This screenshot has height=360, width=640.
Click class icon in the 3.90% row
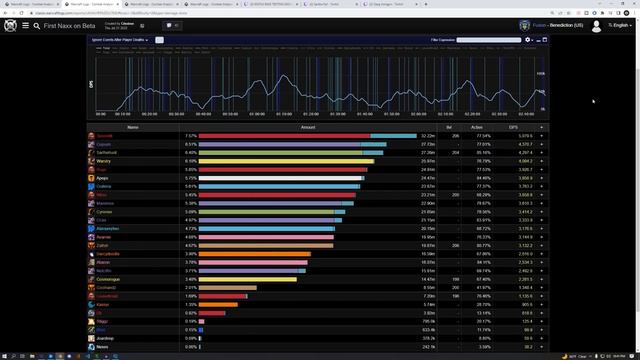click(x=91, y=254)
